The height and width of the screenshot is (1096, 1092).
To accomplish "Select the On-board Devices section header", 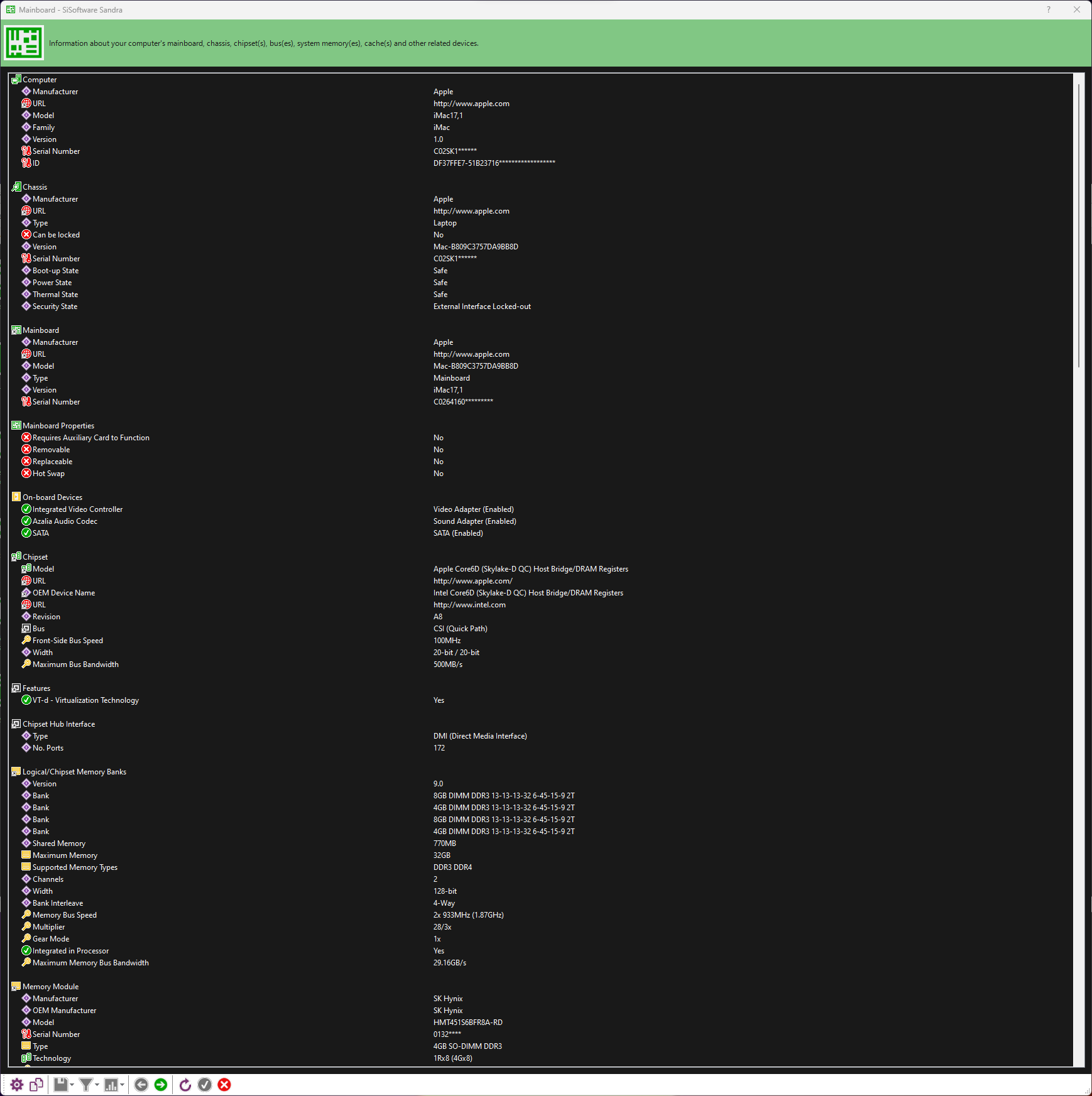I will [52, 497].
